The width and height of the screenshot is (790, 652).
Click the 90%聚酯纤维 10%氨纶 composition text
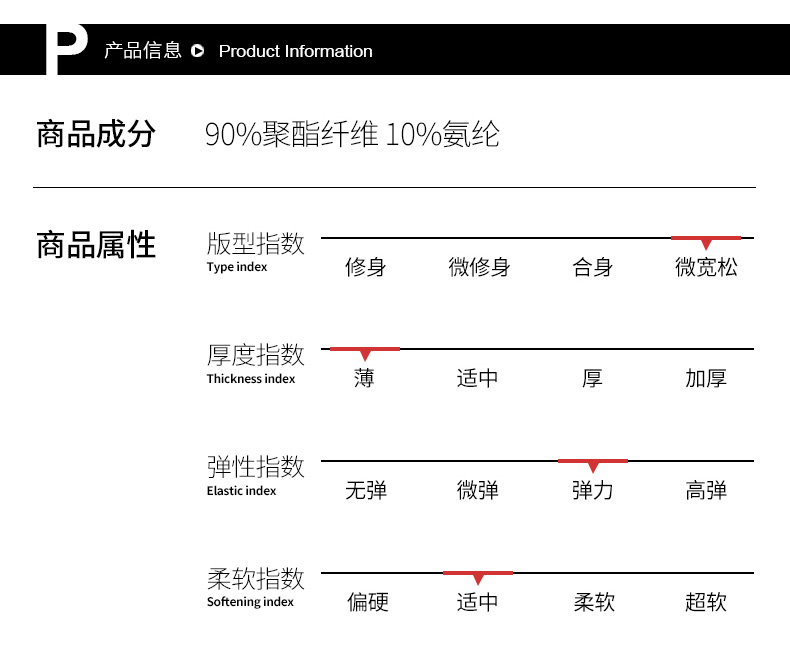point(352,134)
